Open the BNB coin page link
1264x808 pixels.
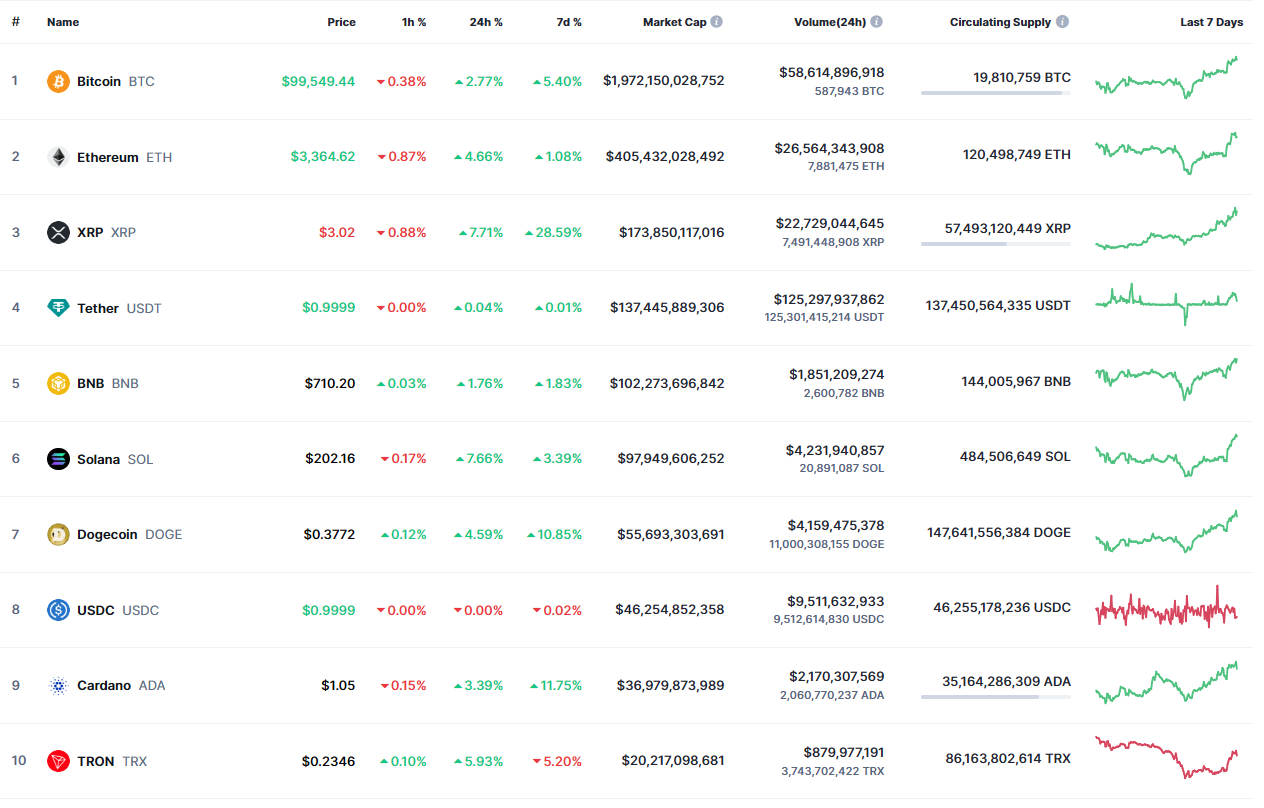pyautogui.click(x=93, y=383)
